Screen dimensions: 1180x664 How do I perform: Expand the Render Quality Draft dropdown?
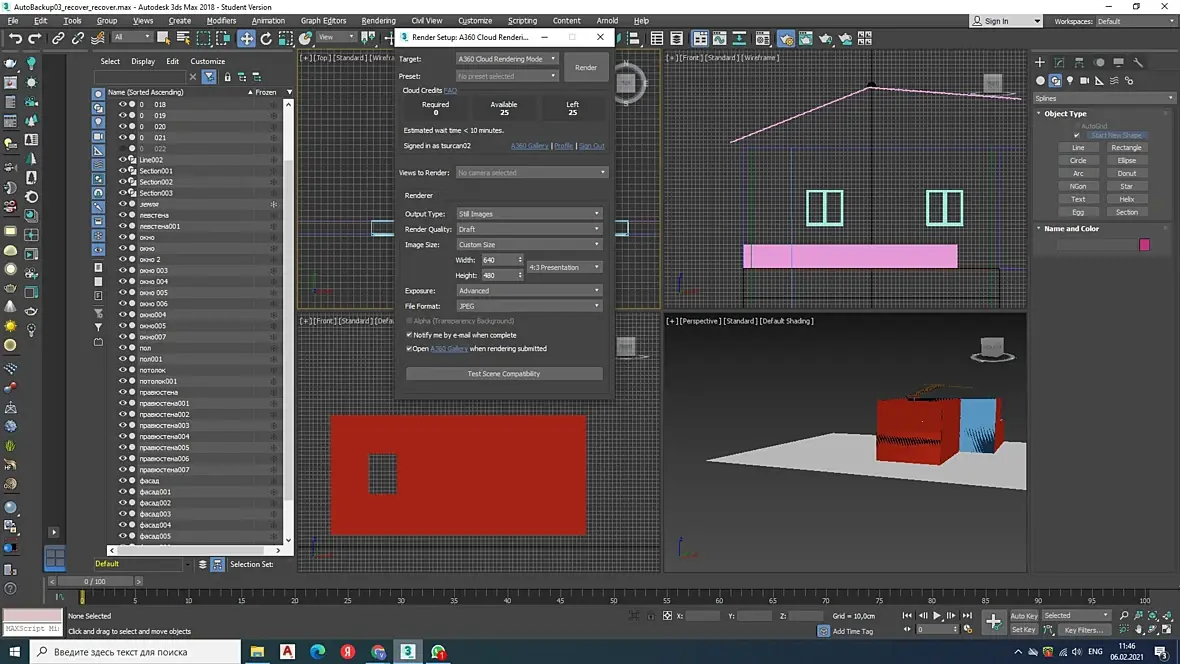point(528,229)
